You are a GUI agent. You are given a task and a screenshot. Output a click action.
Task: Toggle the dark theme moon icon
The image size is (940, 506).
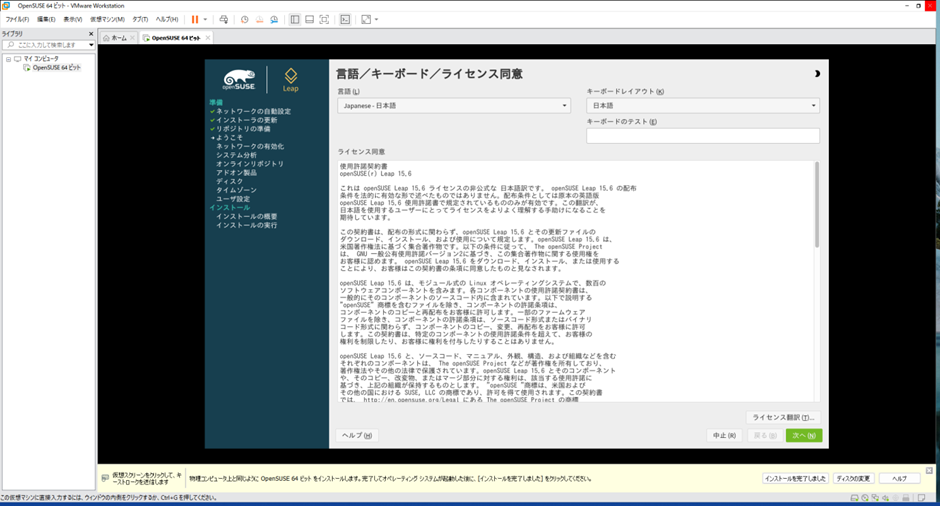pyautogui.click(x=817, y=74)
